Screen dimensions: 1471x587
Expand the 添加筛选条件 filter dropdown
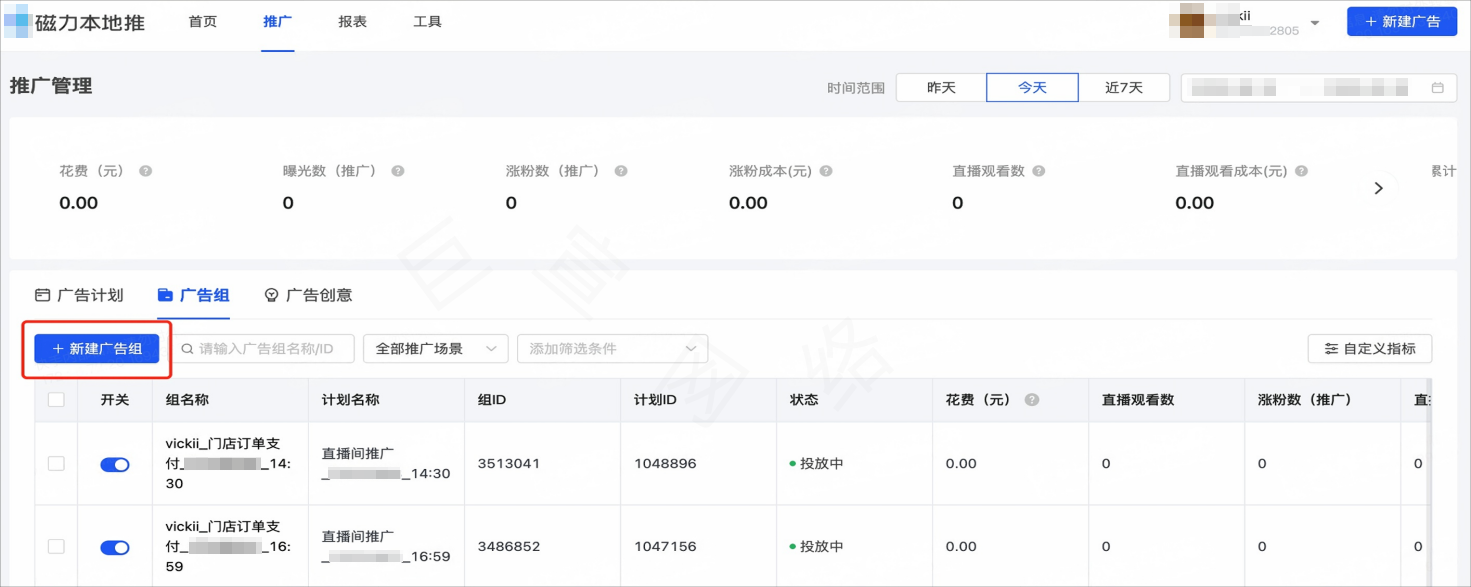(612, 348)
